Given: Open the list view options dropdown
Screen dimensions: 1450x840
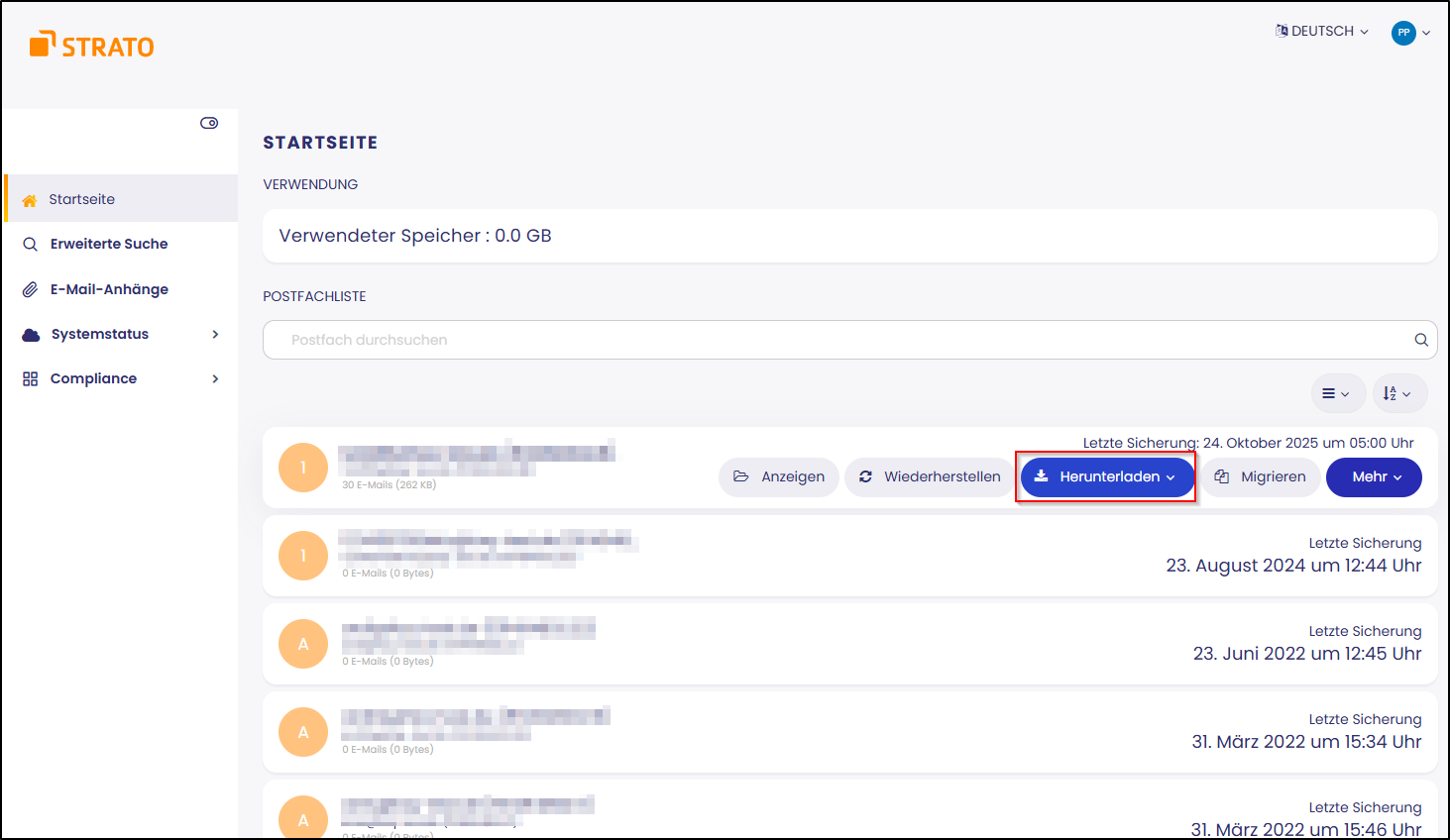Looking at the screenshot, I should click(x=1336, y=393).
